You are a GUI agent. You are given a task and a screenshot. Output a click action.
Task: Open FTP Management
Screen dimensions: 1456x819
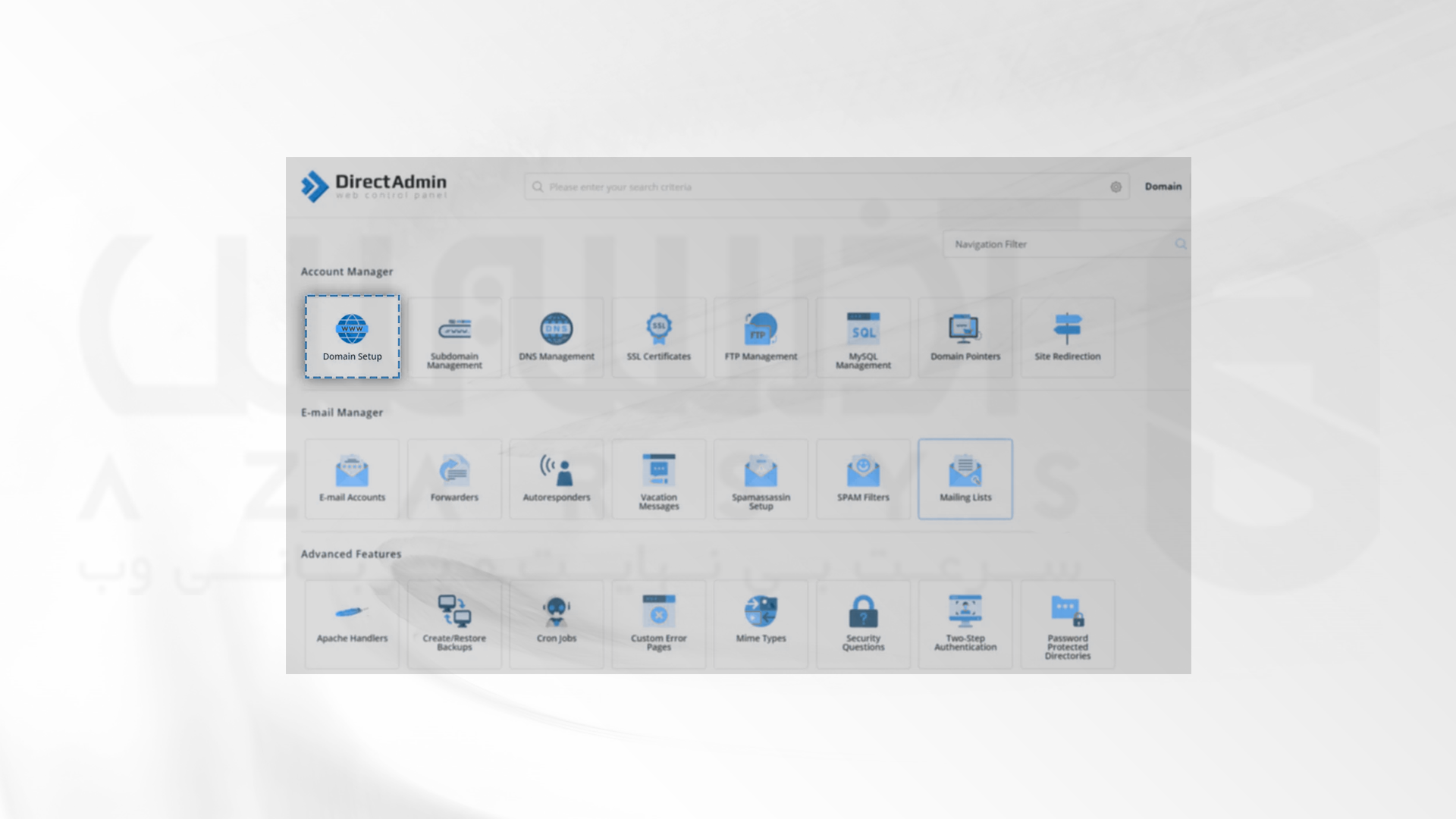coord(761,337)
